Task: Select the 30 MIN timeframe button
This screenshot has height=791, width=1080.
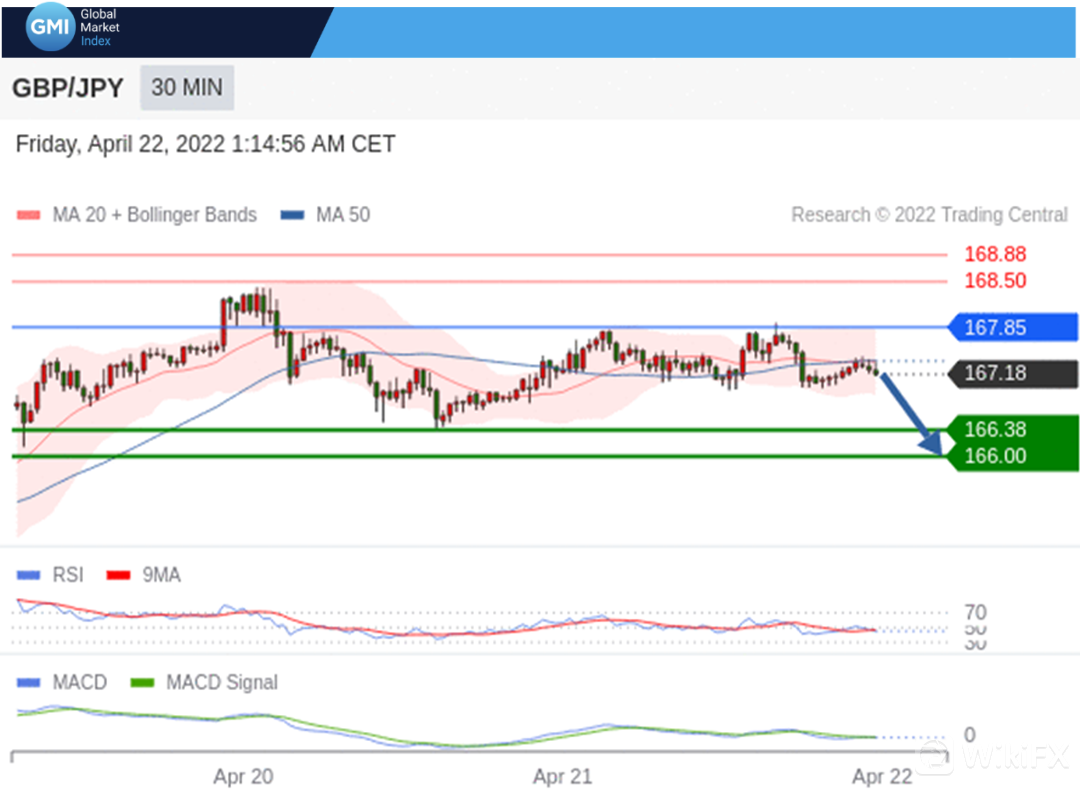Action: click(x=187, y=87)
